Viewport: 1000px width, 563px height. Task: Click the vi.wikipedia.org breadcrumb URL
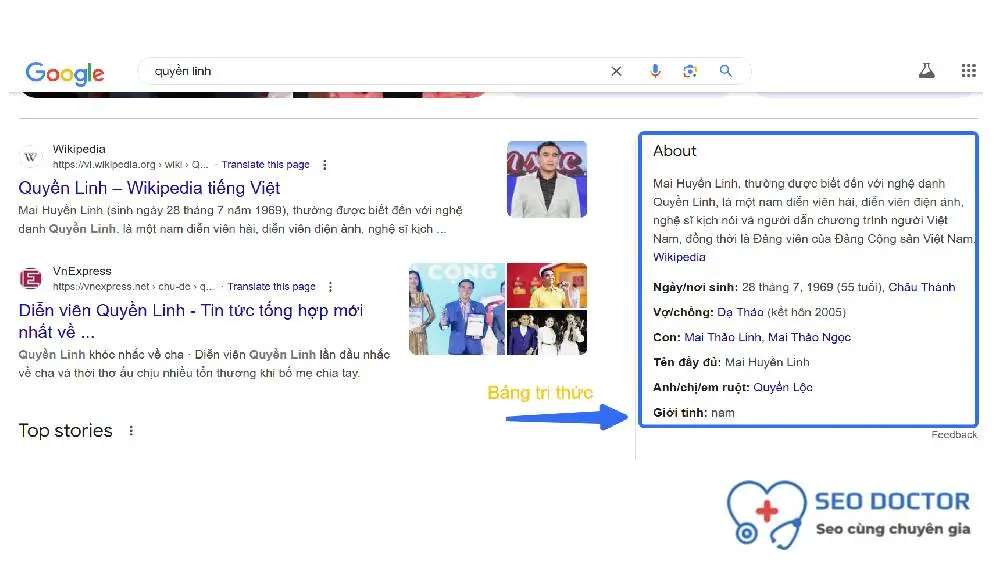[x=130, y=165]
